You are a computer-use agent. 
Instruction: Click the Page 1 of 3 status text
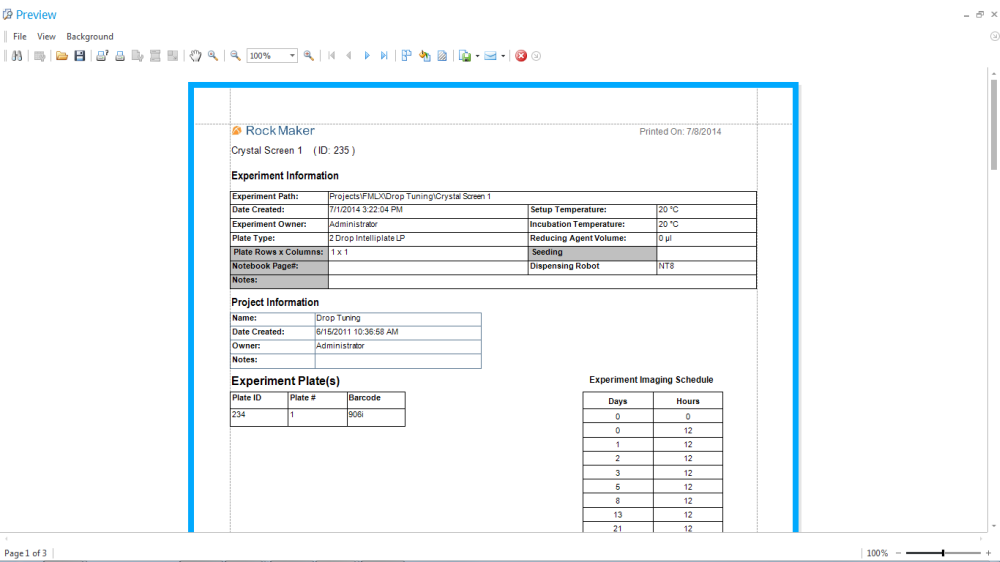(x=26, y=553)
